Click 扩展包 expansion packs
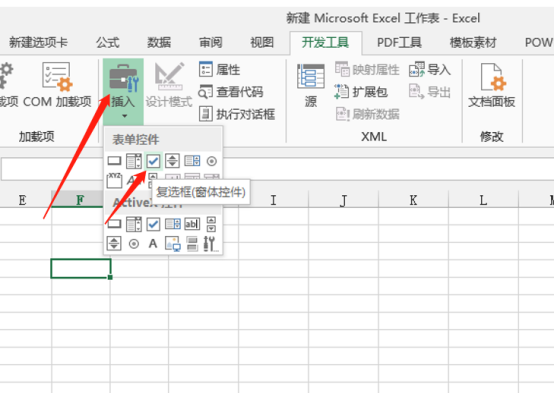Screen dimensions: 554x394 point(361,92)
